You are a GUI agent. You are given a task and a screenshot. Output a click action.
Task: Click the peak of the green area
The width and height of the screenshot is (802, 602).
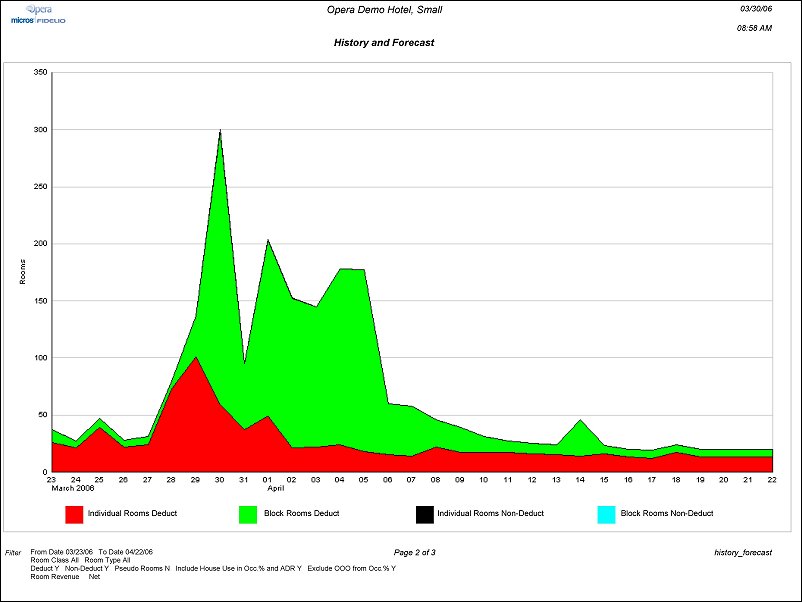pyautogui.click(x=220, y=132)
